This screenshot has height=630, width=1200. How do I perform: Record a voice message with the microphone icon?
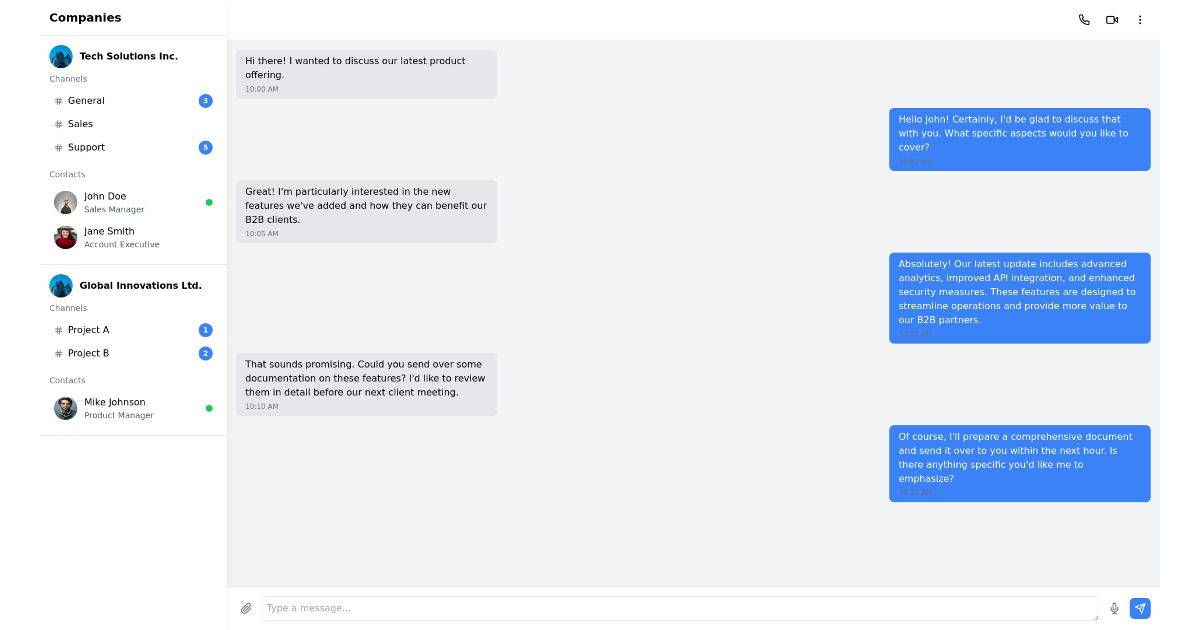point(1114,608)
